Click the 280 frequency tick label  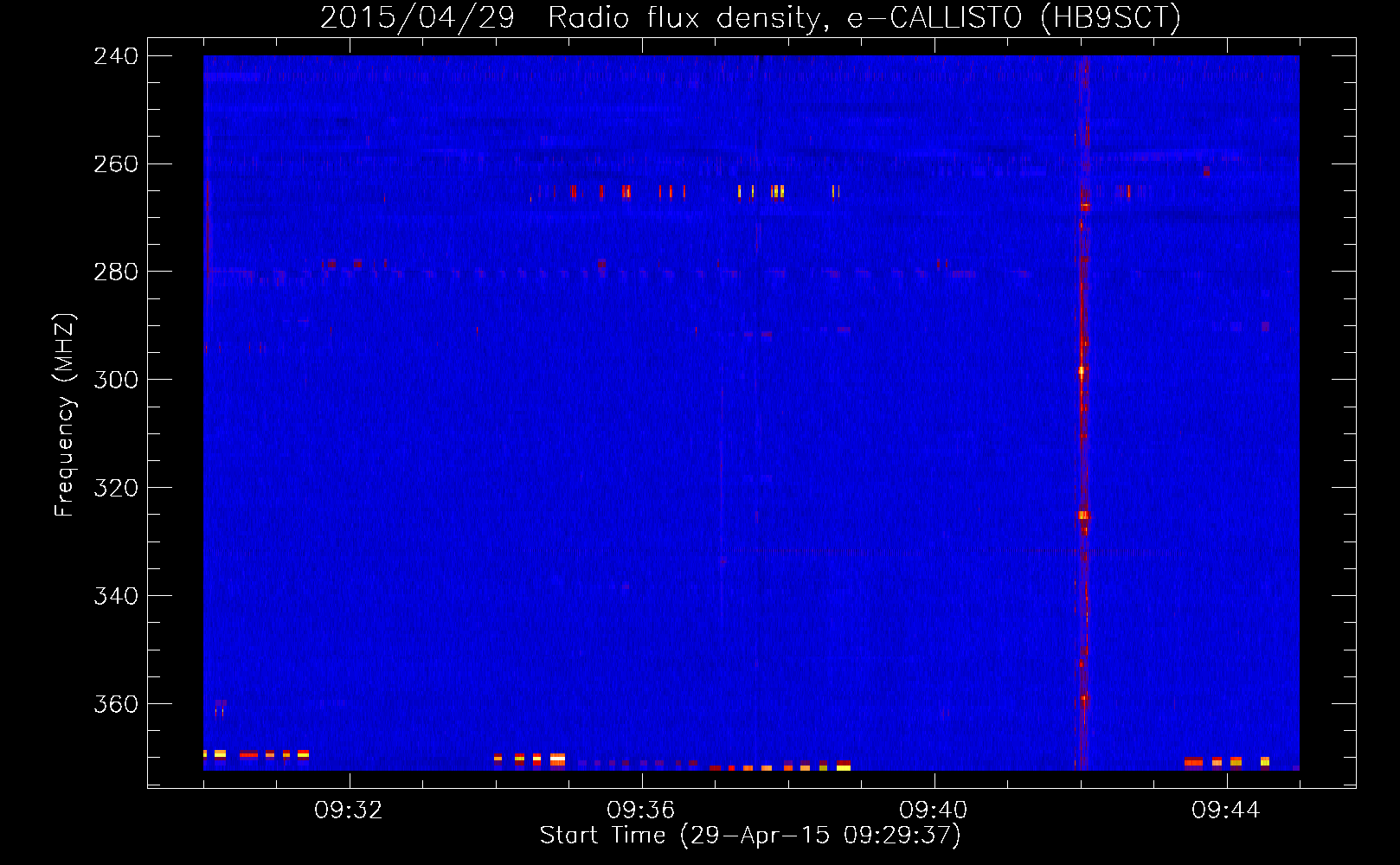click(x=116, y=272)
